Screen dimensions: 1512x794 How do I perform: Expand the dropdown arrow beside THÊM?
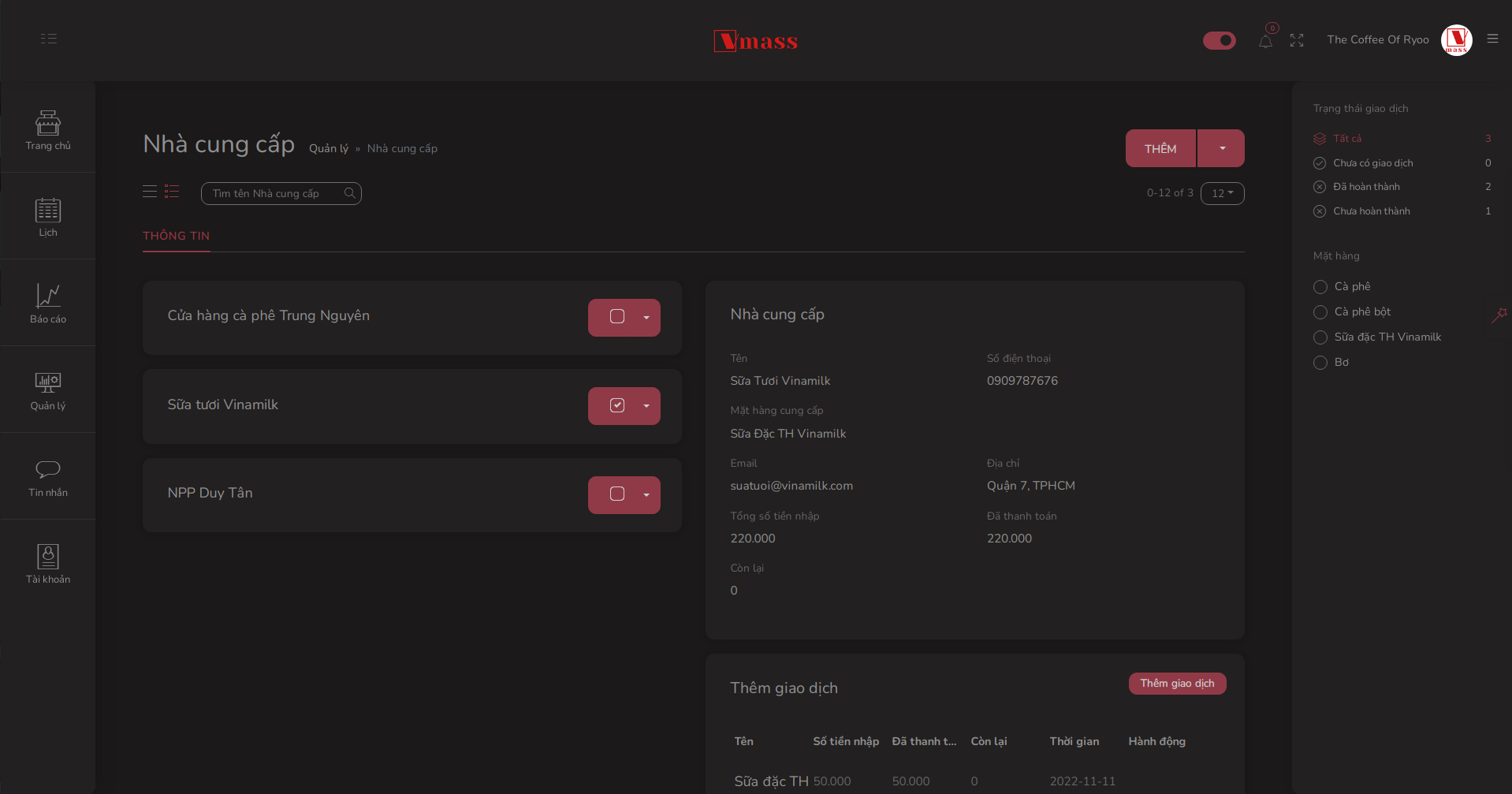[1222, 148]
